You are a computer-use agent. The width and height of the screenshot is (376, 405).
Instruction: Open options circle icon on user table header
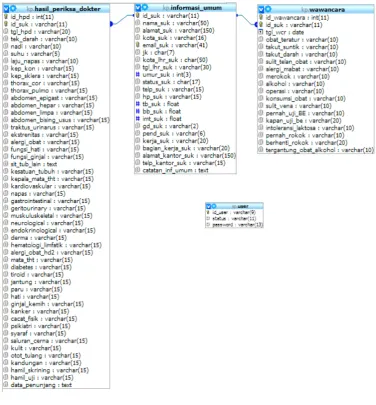[x=214, y=206]
